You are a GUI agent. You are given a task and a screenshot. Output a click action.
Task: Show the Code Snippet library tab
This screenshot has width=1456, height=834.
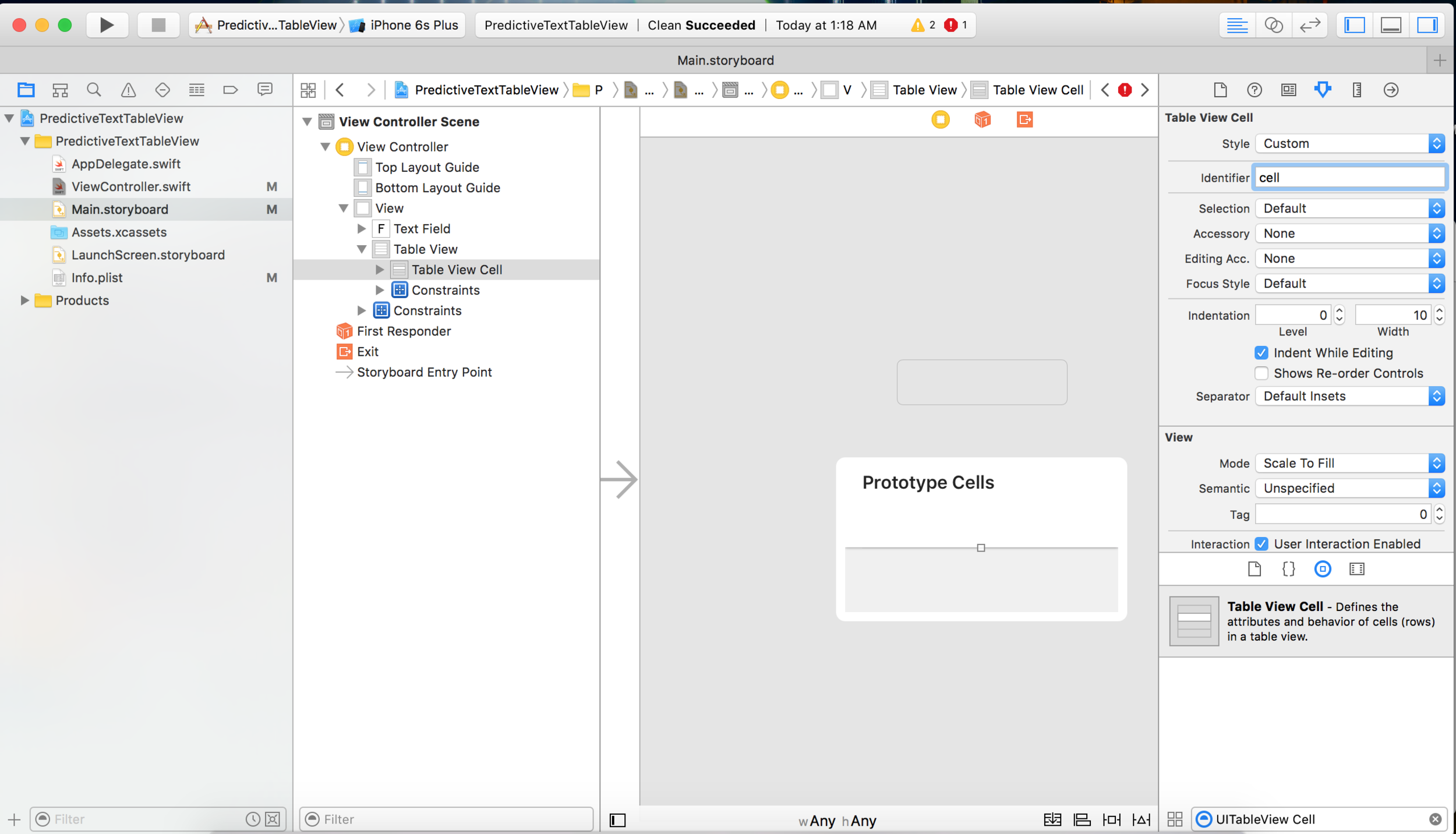[1288, 569]
